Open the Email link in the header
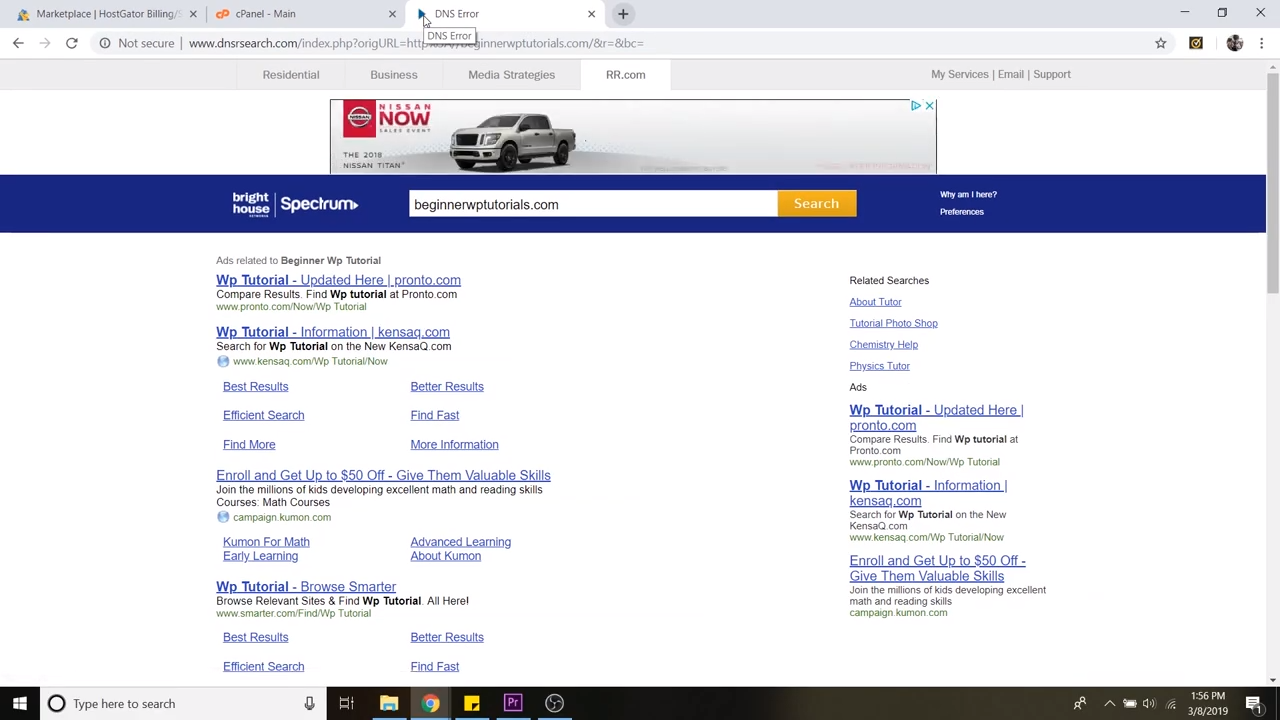 tap(1010, 74)
